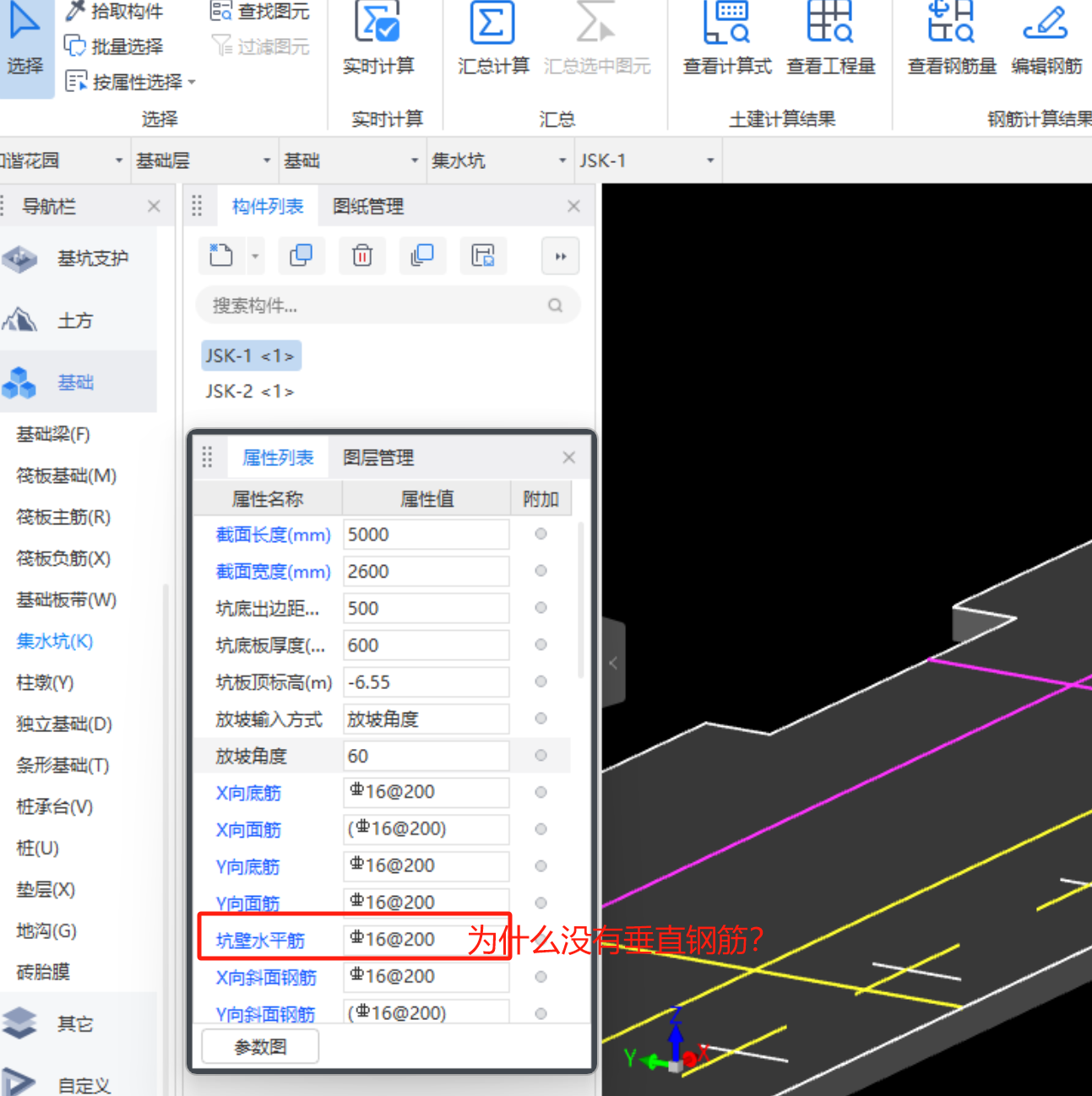Screen dimensions: 1092x1096
Task: Select component JSK-1 <1>
Action: (250, 355)
